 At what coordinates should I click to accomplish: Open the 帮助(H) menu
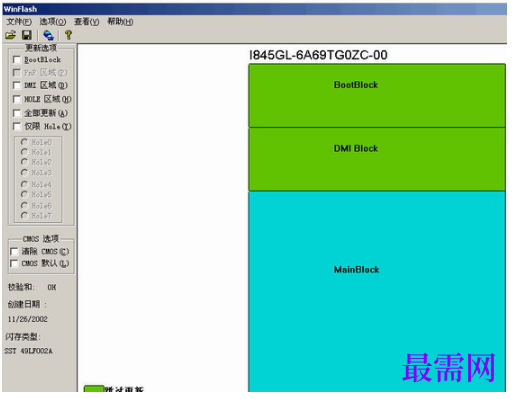coord(120,22)
